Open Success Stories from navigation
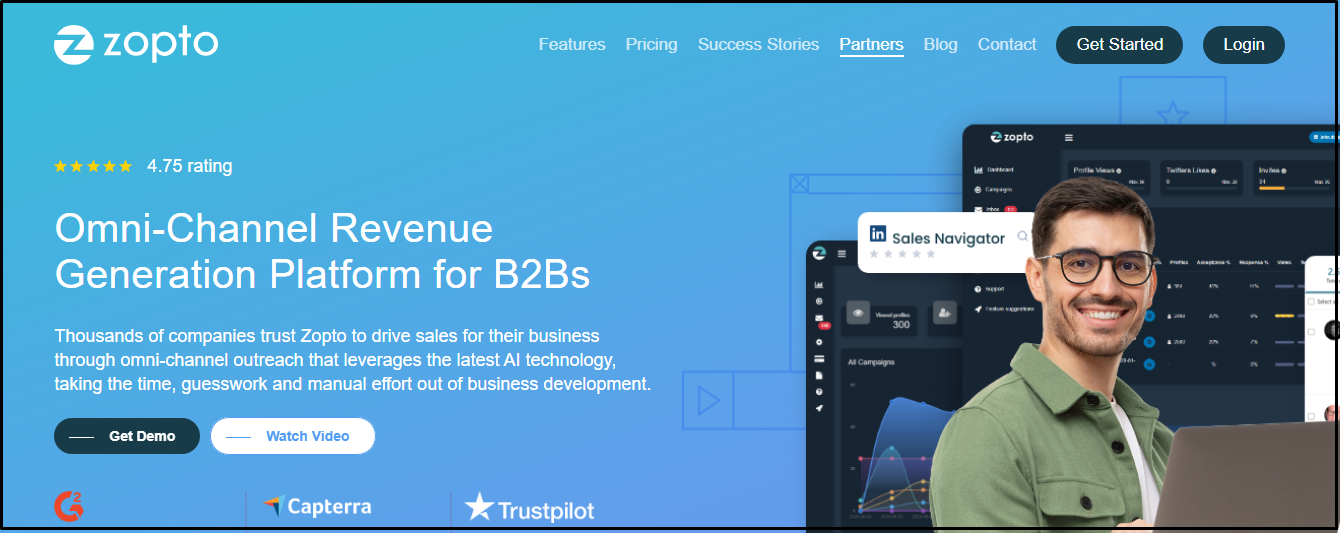1340x533 pixels. pyautogui.click(x=758, y=44)
